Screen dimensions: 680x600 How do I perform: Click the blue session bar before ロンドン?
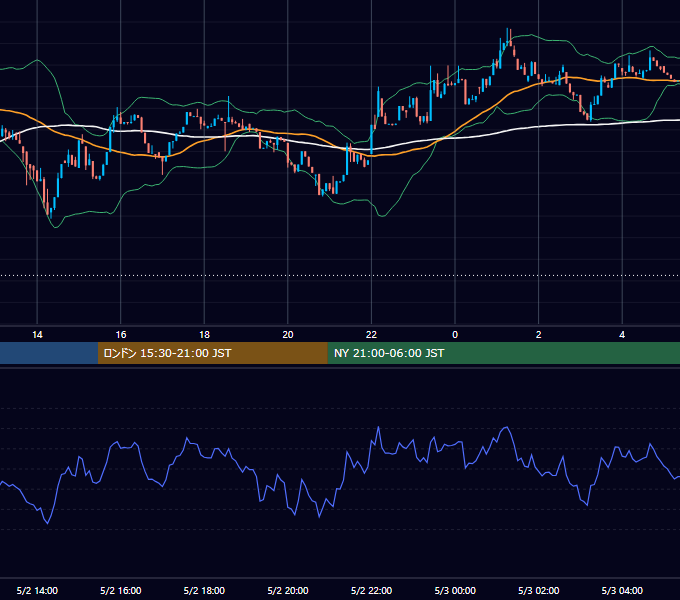click(49, 353)
